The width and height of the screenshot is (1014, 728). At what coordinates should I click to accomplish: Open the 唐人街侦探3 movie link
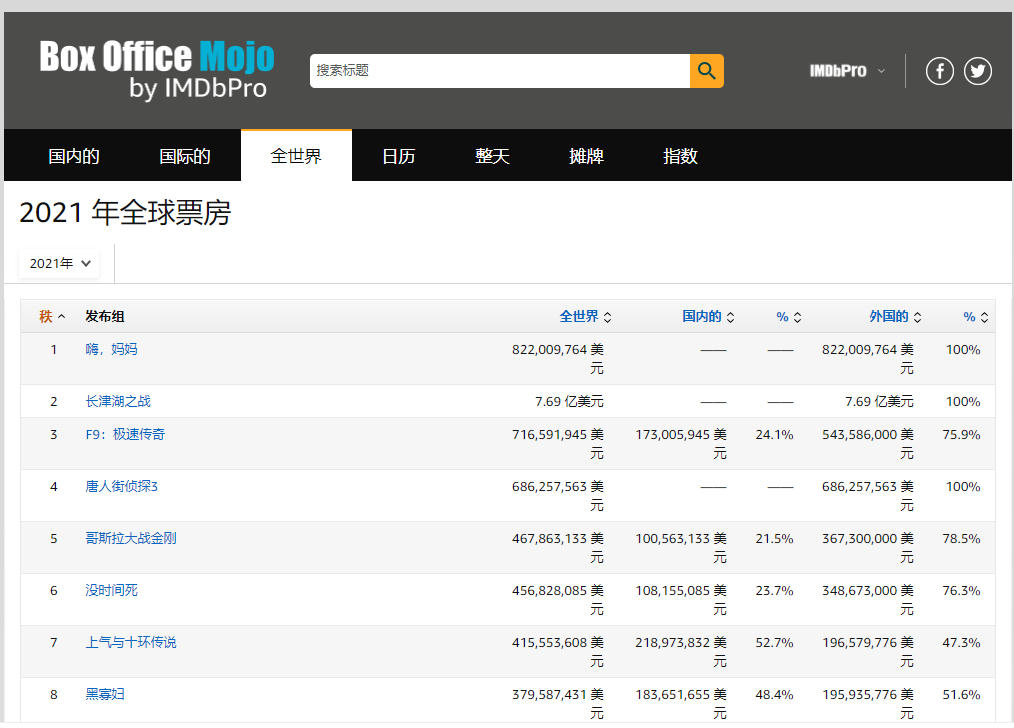click(x=122, y=486)
